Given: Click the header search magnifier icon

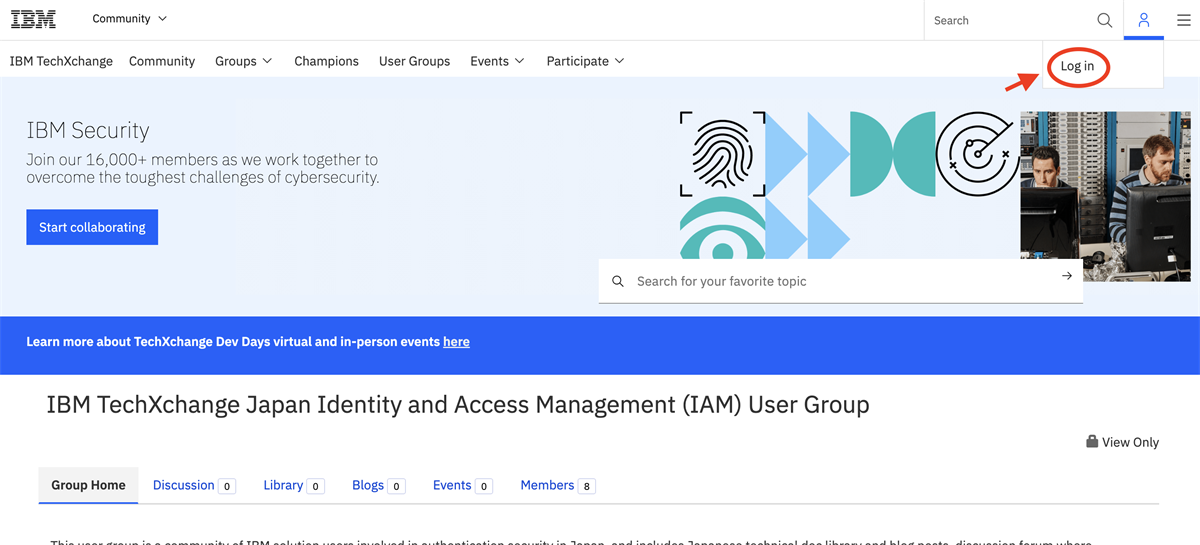Looking at the screenshot, I should (x=1104, y=20).
